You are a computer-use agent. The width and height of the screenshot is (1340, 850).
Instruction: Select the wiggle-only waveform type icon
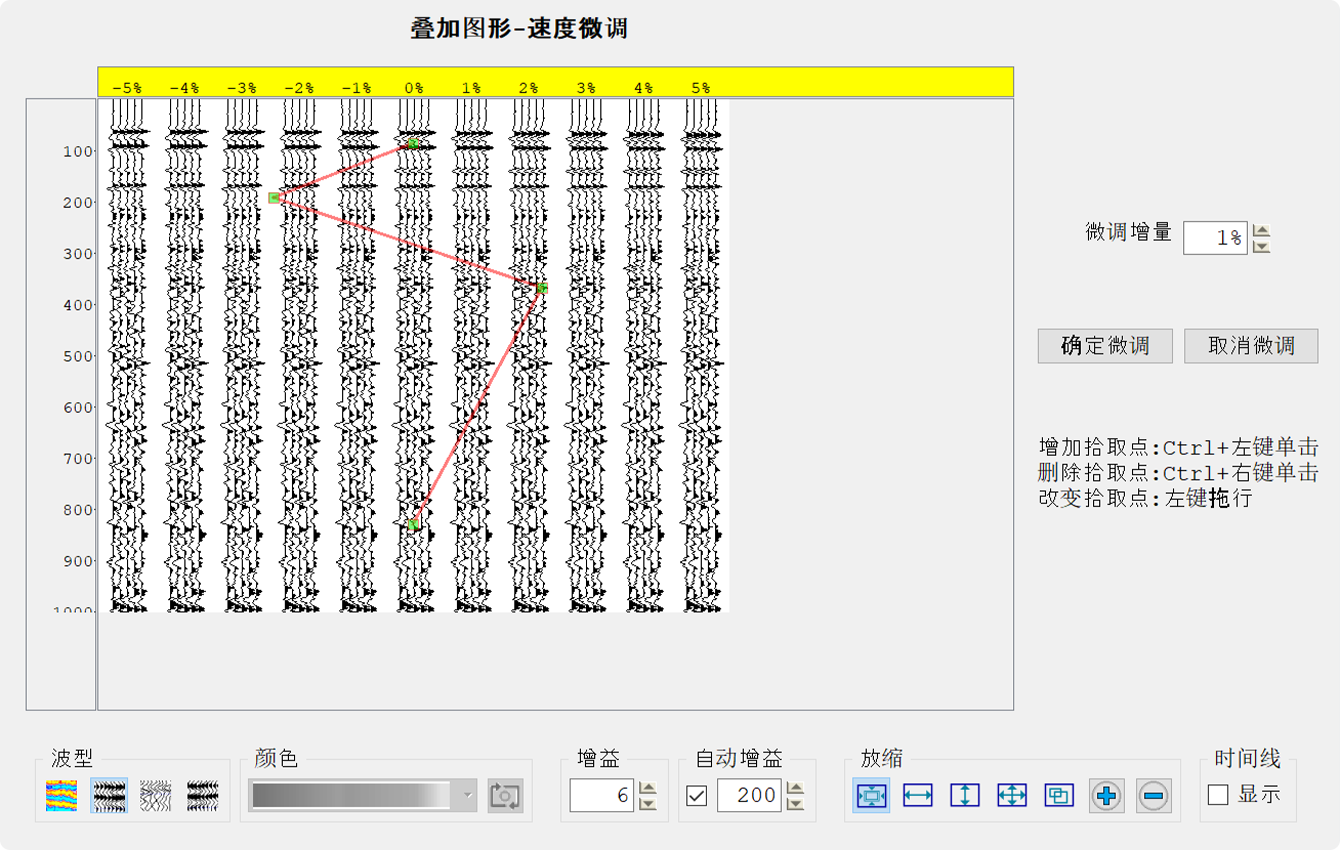tap(155, 796)
